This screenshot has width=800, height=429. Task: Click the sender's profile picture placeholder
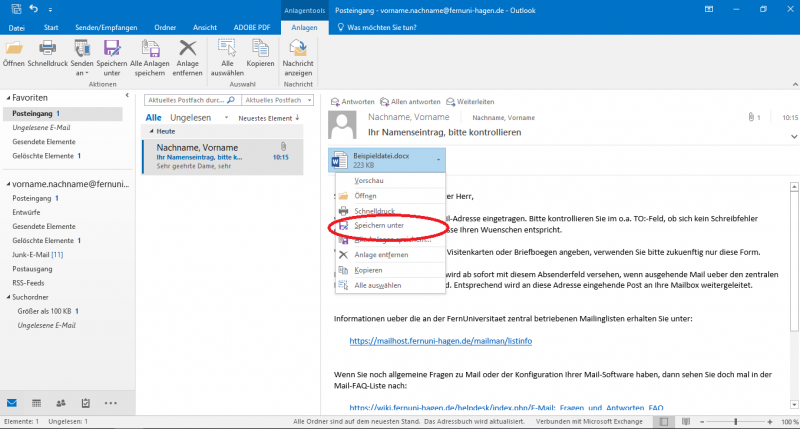tap(342, 126)
